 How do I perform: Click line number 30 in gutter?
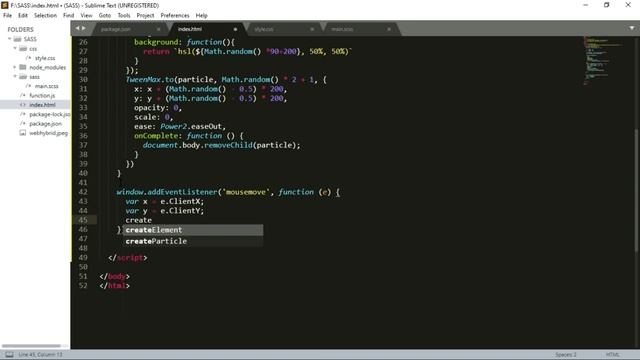[x=83, y=80]
